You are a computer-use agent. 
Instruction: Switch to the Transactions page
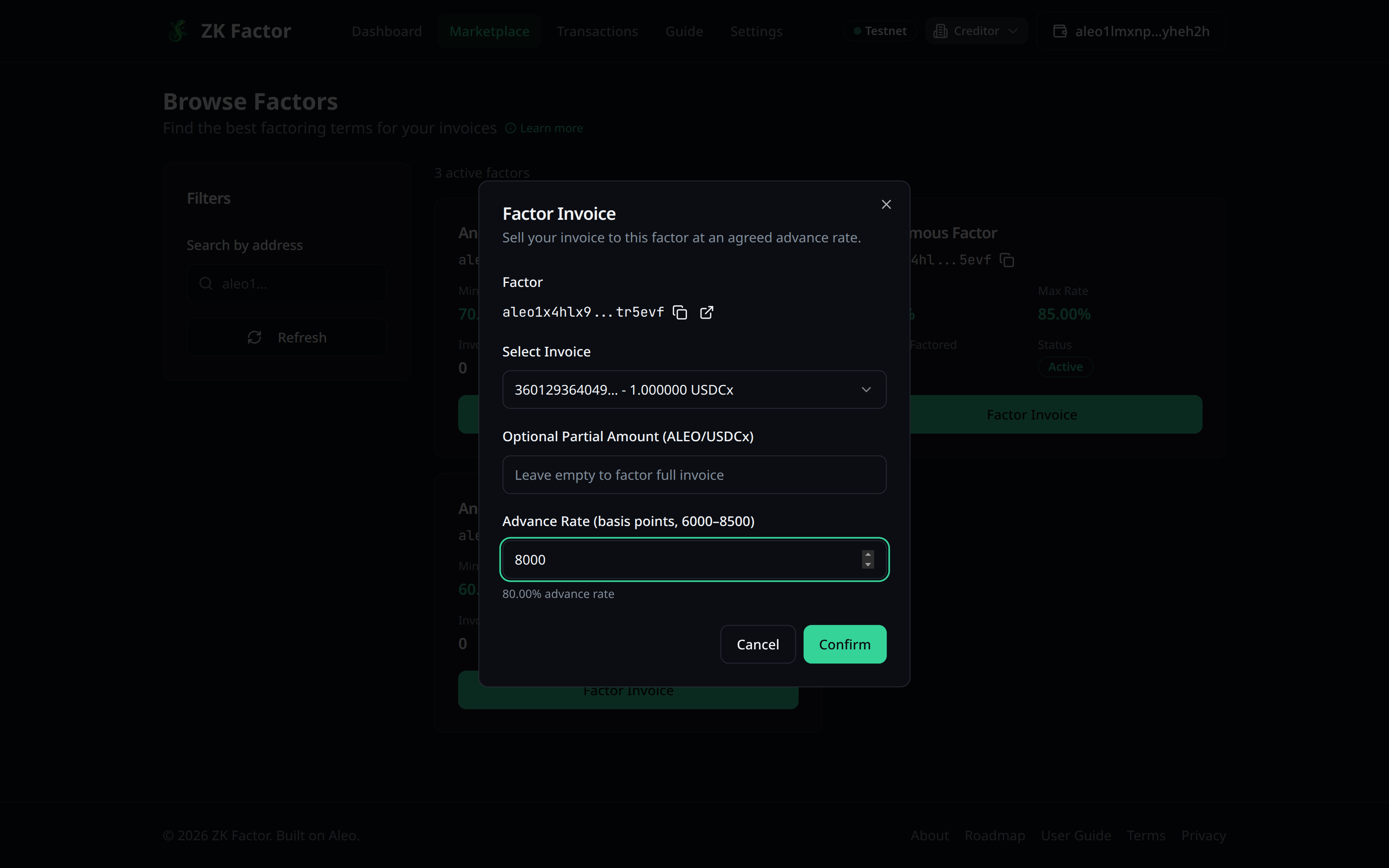(x=597, y=31)
